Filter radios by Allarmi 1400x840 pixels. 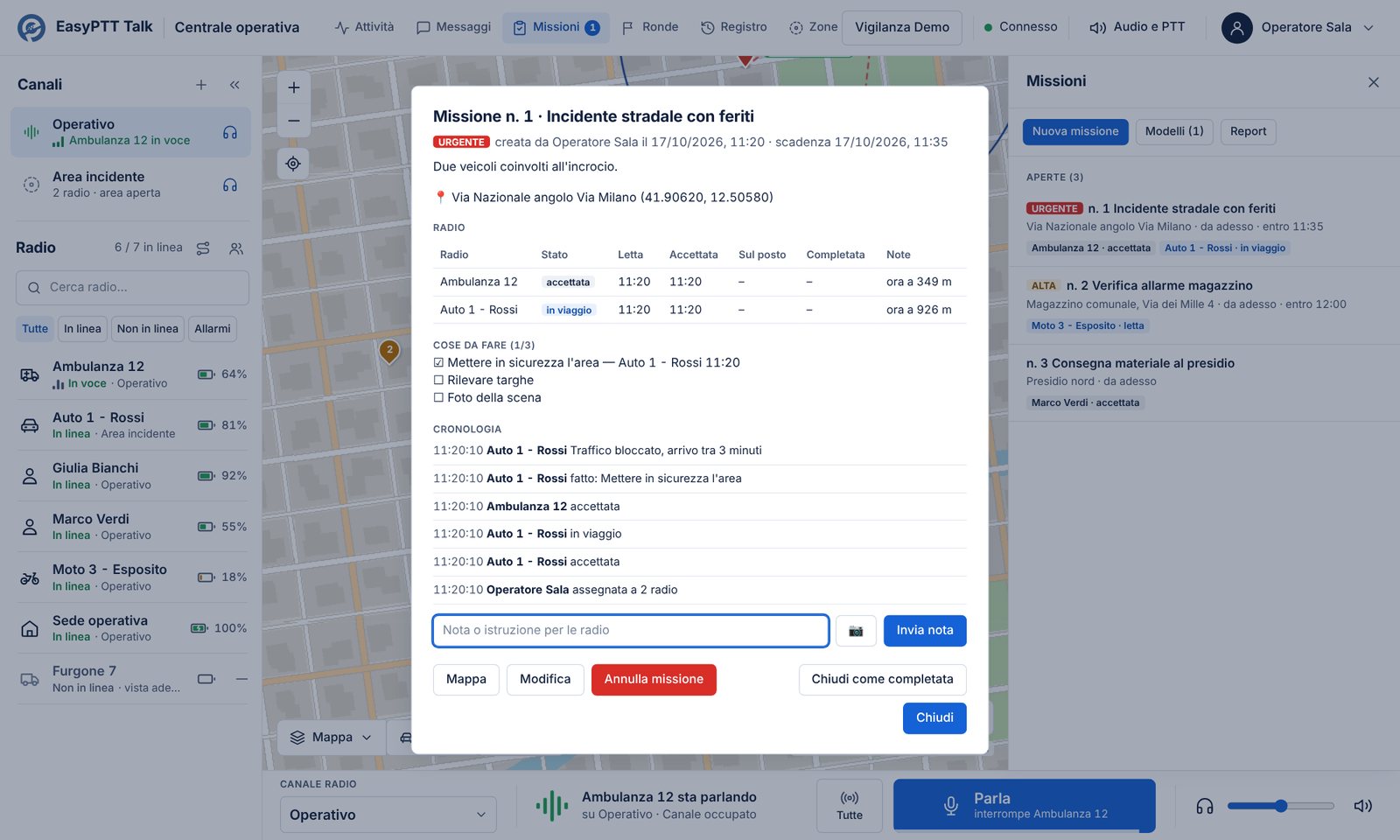[213, 329]
